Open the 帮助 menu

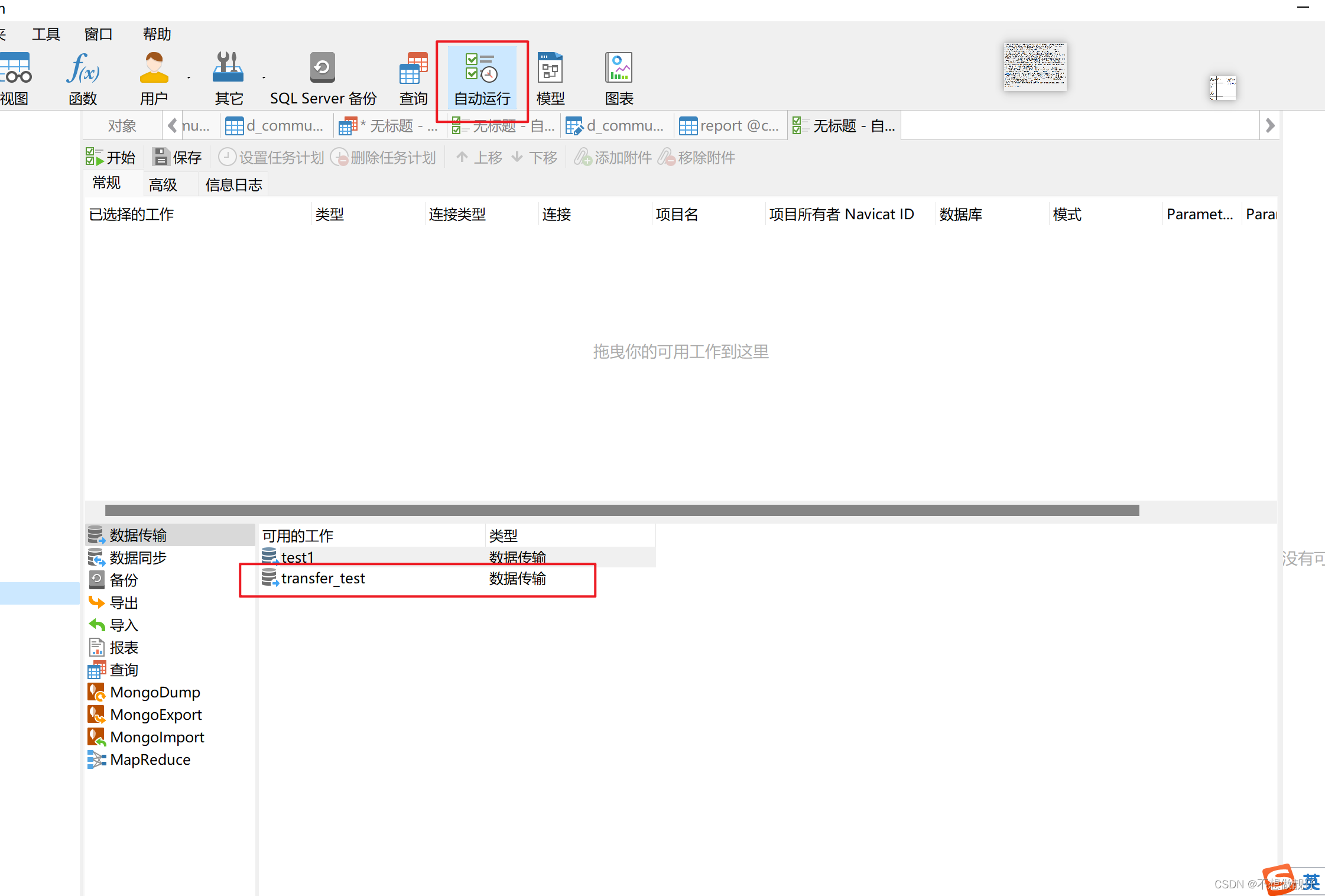[x=156, y=34]
